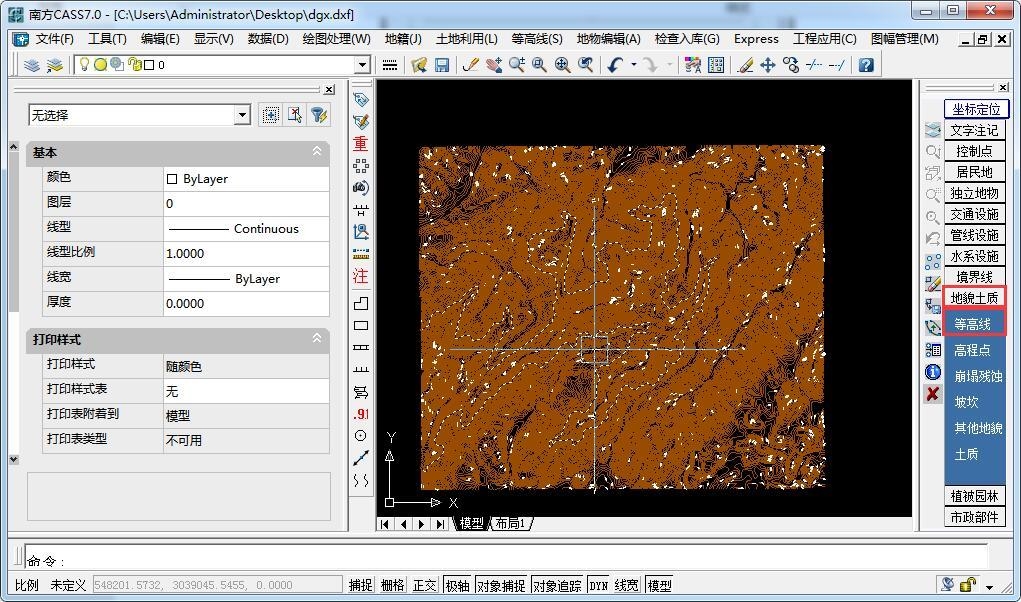Open the 无选择 selection dropdown

coord(241,116)
